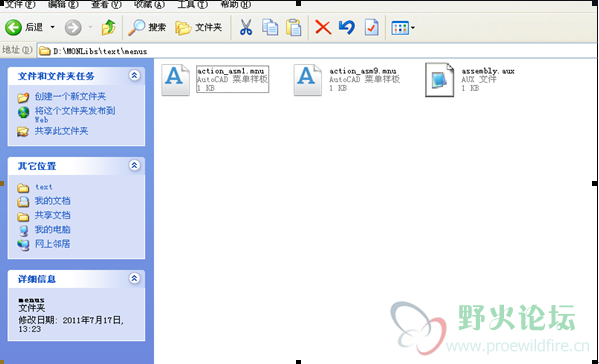Click the 我的电脑 link

tap(53, 230)
